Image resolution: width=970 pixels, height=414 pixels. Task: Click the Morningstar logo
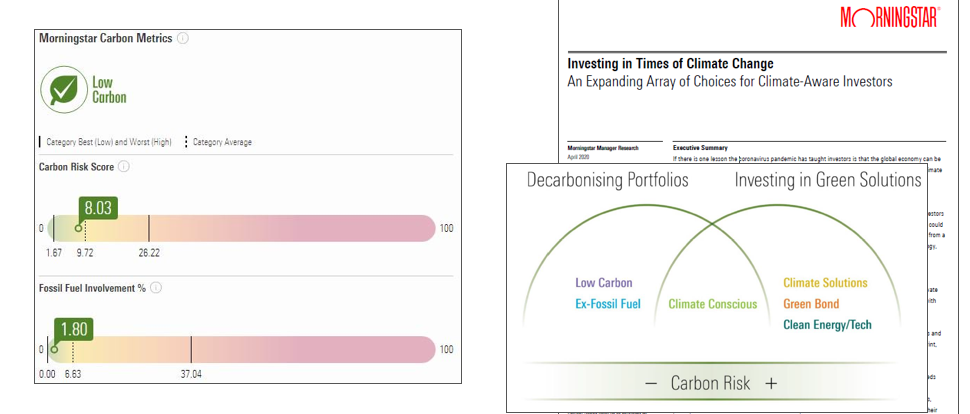(x=890, y=19)
